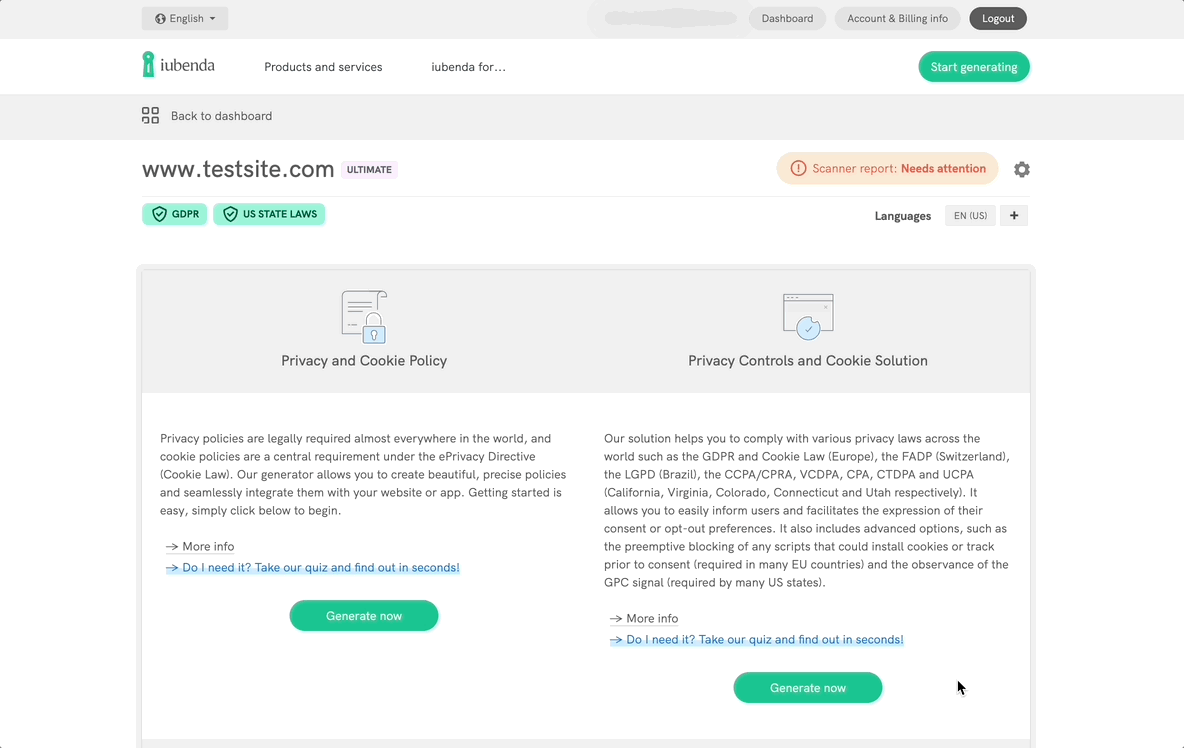Click the scanner report warning icon
1184x748 pixels.
coord(798,169)
